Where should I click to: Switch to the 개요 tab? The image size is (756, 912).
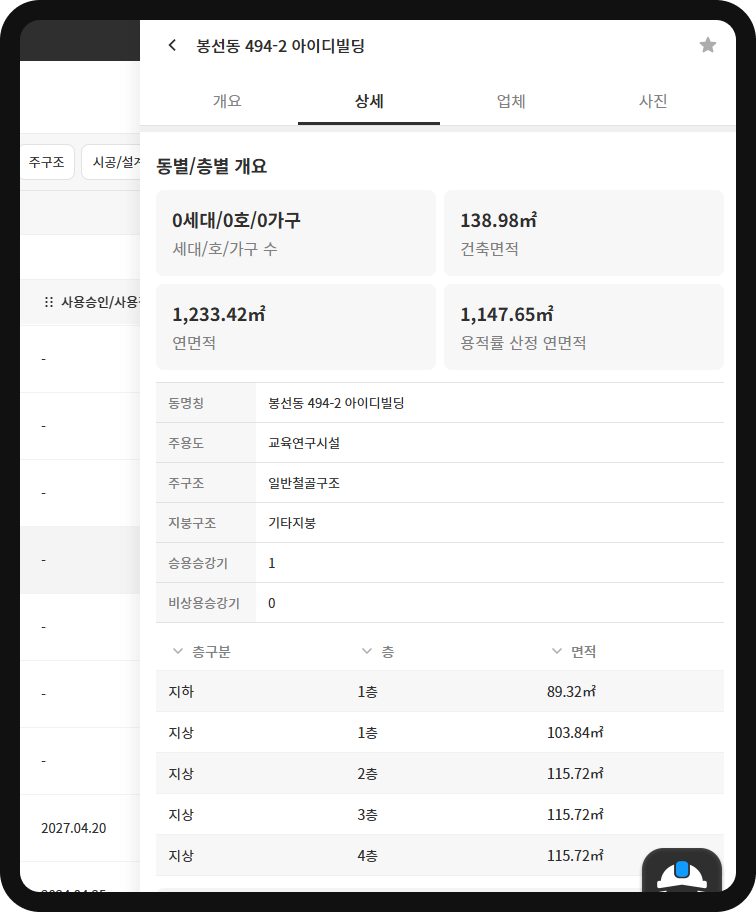(x=227, y=101)
